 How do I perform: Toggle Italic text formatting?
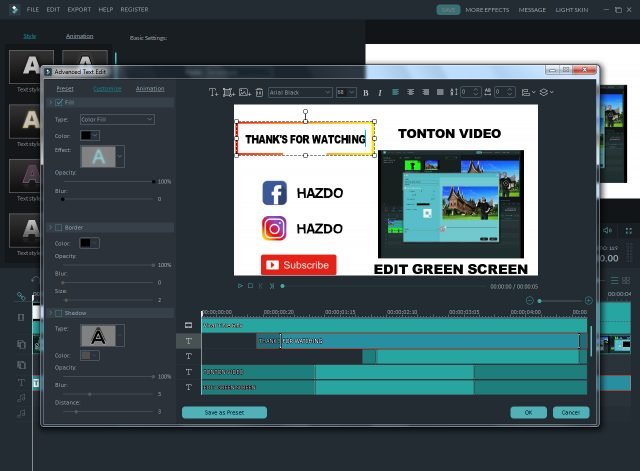coord(380,92)
